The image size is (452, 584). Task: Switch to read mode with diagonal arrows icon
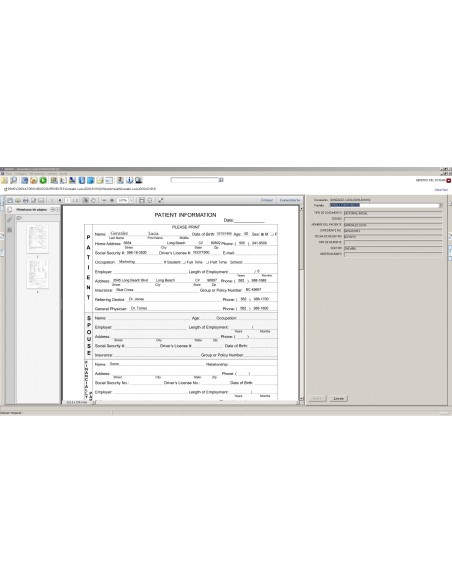coord(161,200)
